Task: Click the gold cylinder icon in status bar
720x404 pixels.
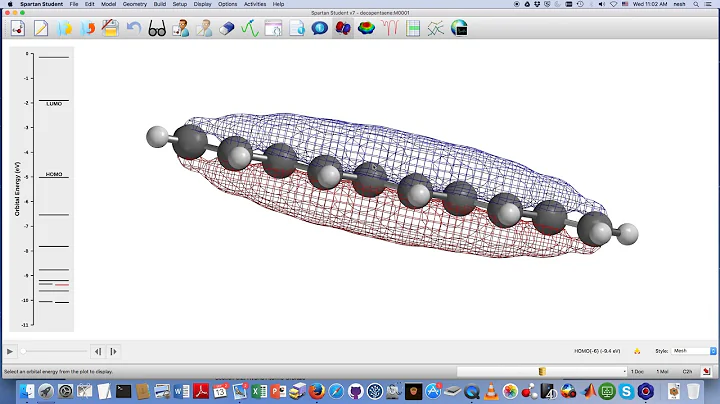Action: (542, 371)
